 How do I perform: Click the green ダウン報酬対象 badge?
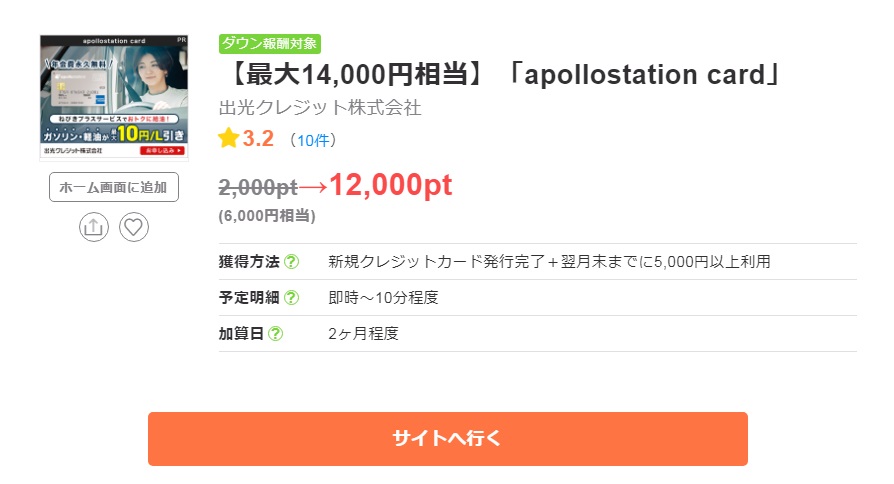click(x=270, y=43)
